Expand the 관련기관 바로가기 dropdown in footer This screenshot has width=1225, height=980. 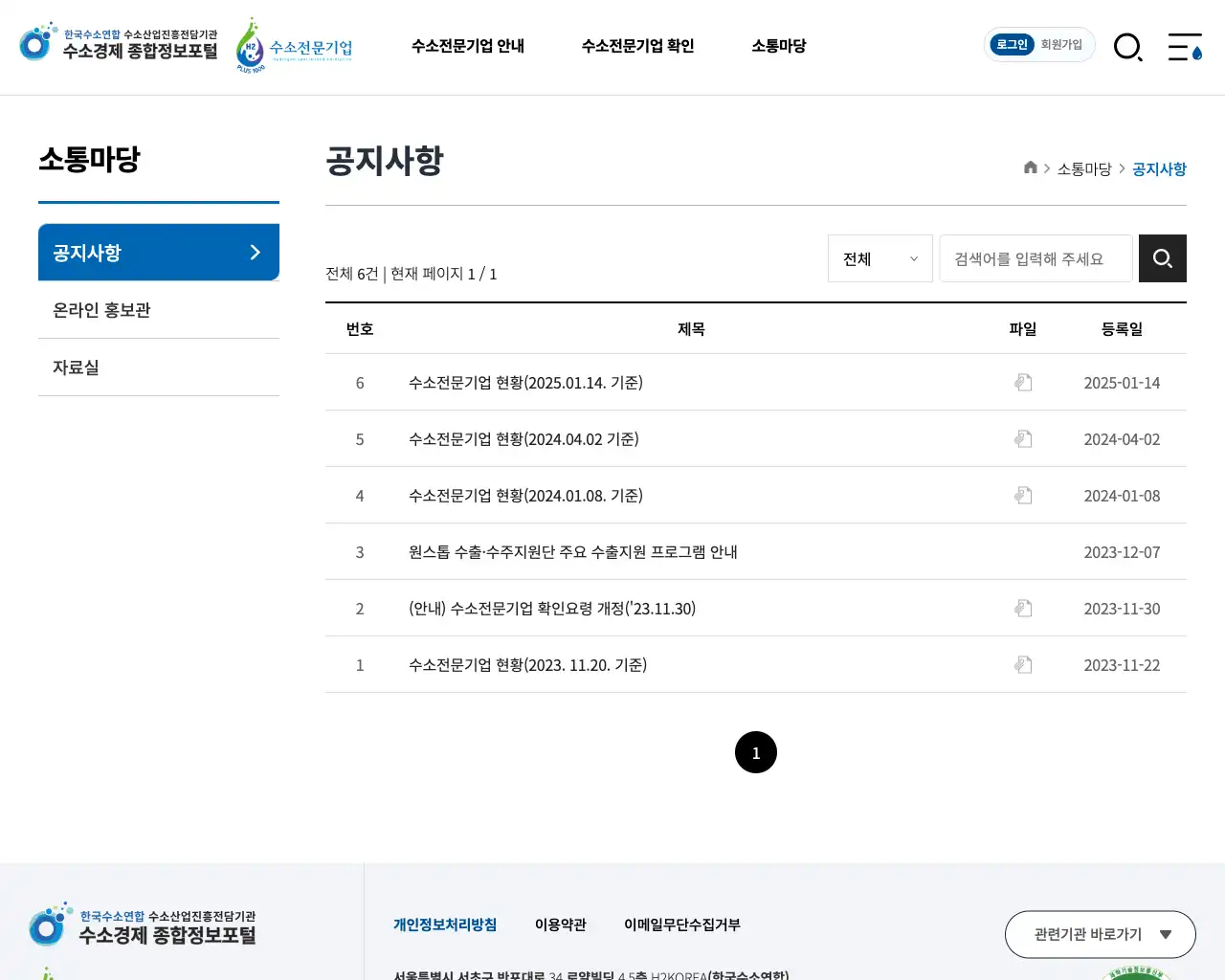1100,934
